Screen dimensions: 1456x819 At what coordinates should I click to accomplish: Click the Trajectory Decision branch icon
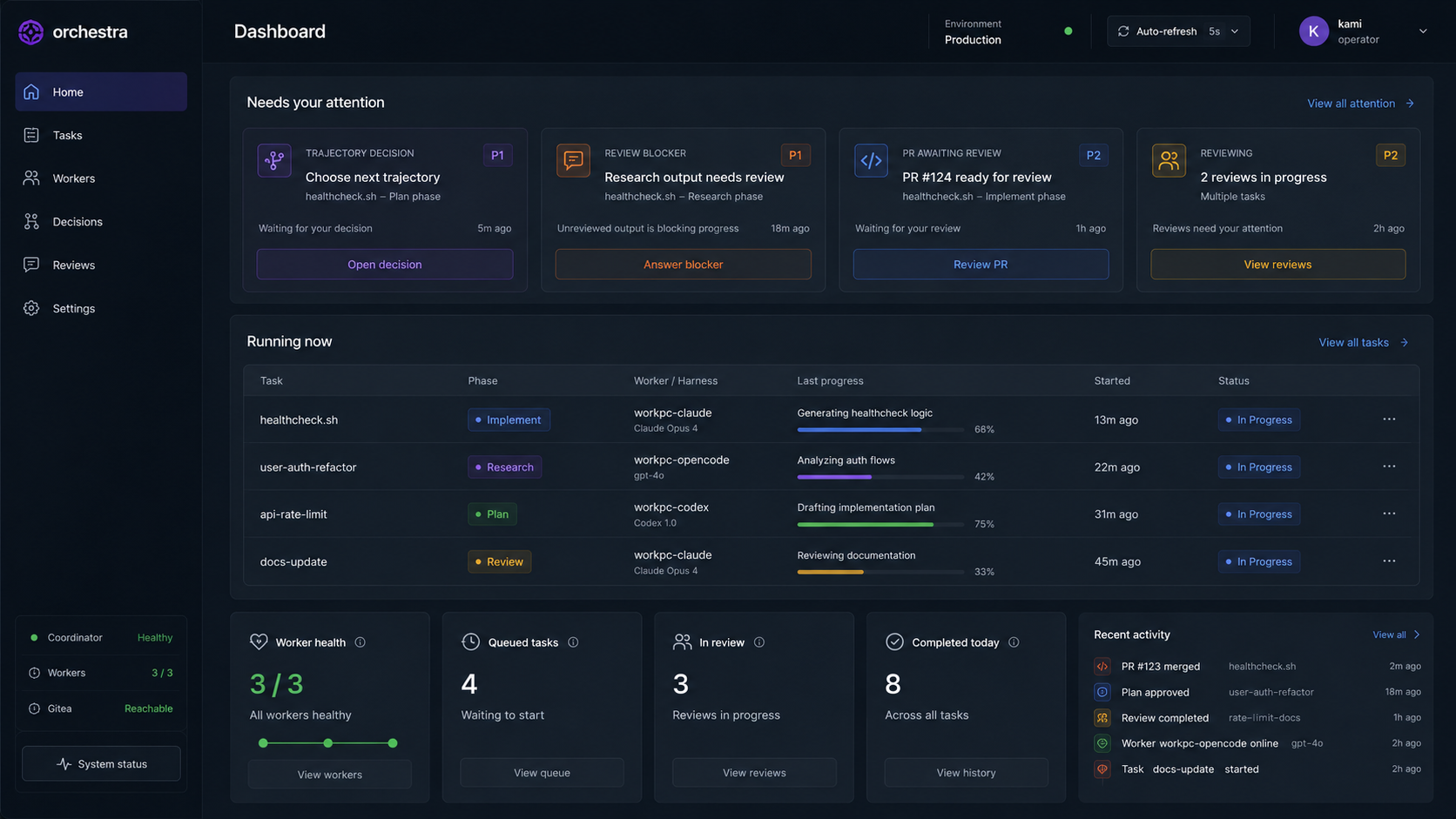[274, 161]
